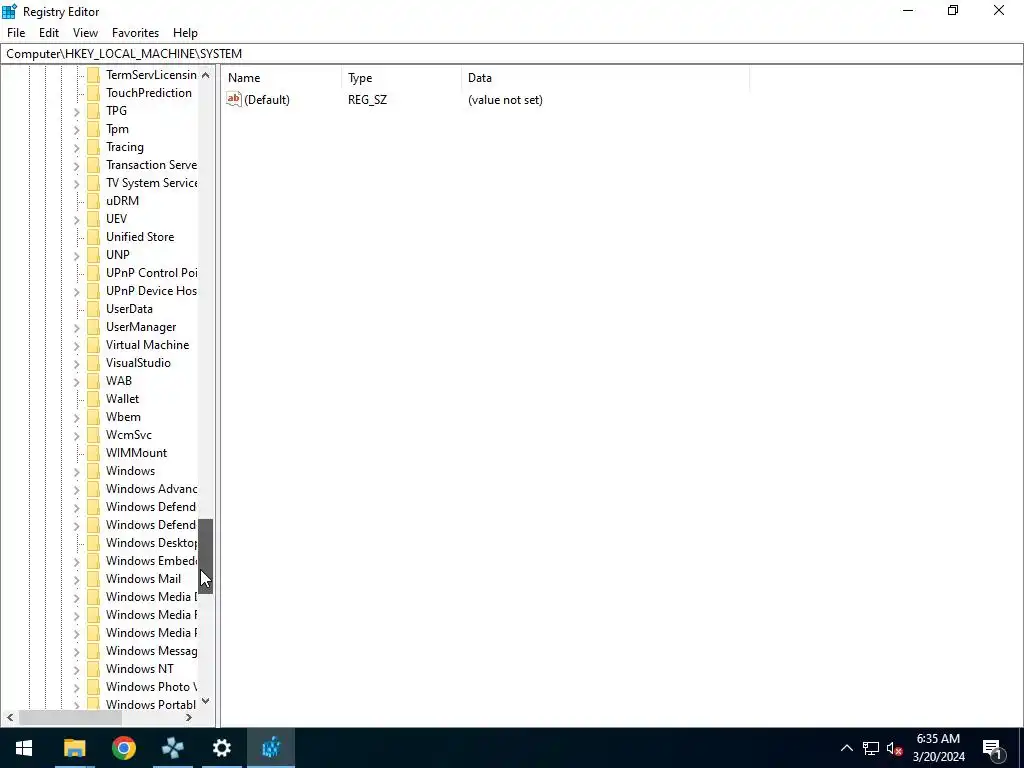Select the Windows Advanced key
The width and height of the screenshot is (1024, 768).
(x=152, y=488)
